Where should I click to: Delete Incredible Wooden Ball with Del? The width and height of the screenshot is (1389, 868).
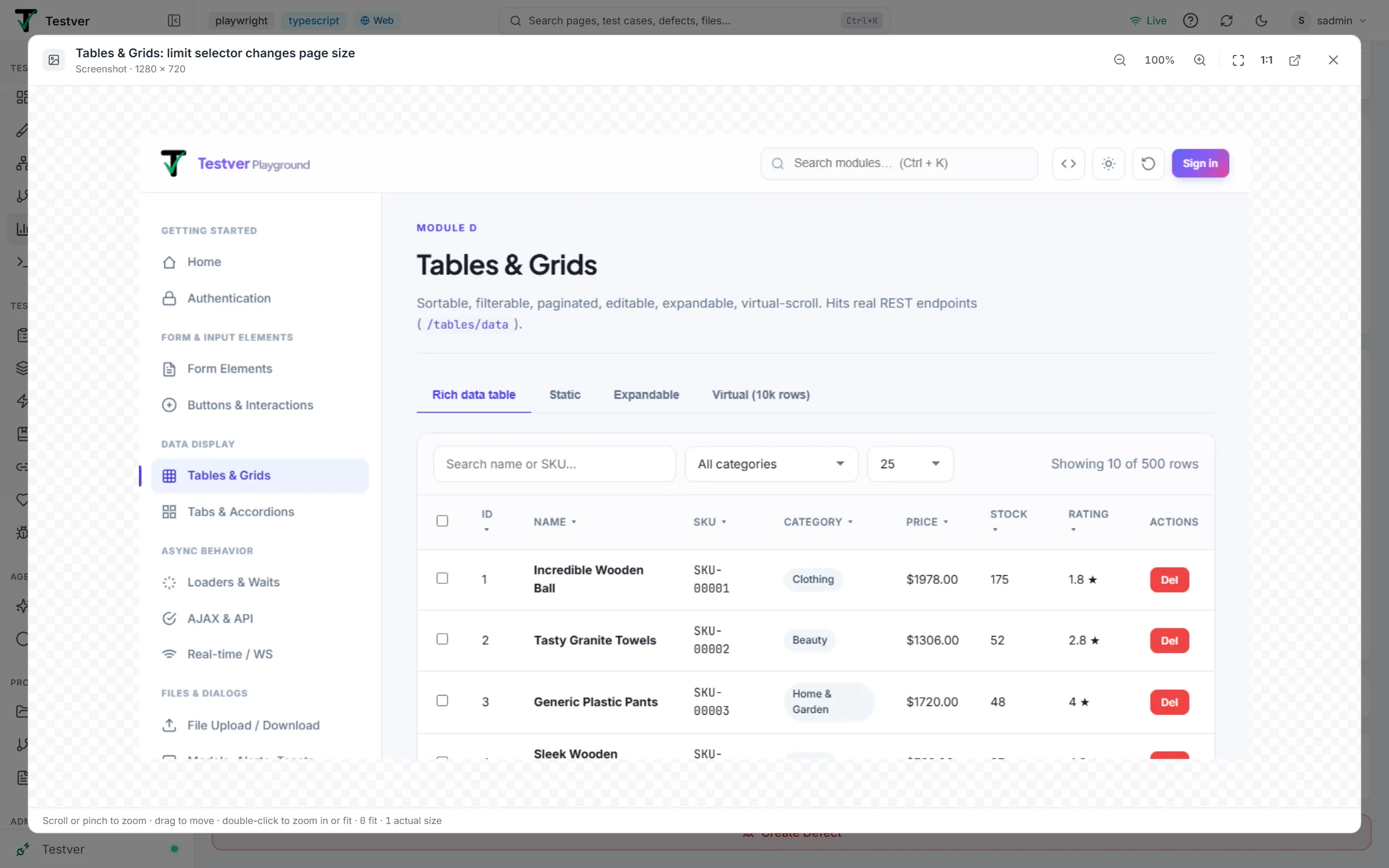[1169, 580]
